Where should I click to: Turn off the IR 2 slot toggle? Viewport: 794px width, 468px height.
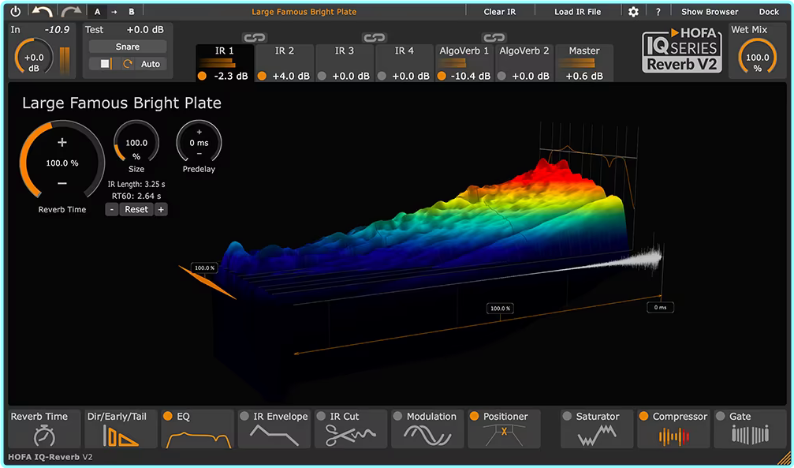[x=262, y=76]
